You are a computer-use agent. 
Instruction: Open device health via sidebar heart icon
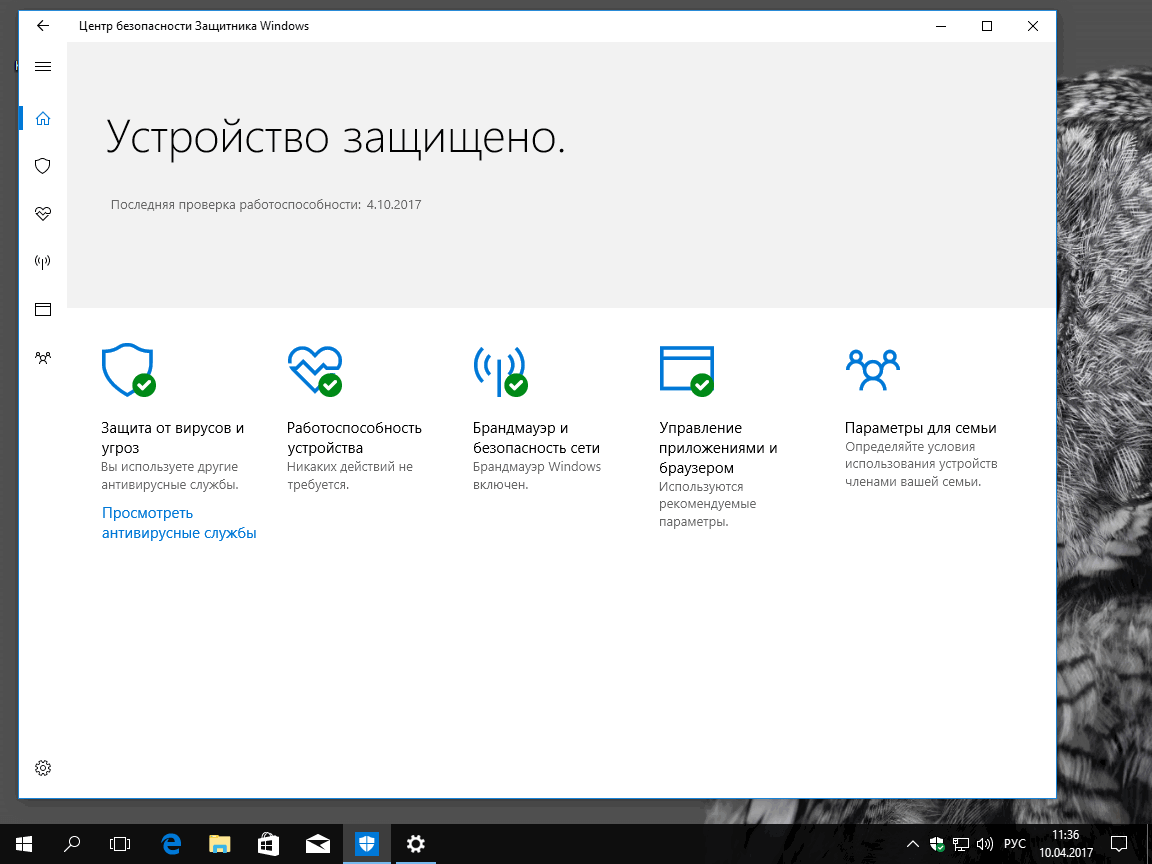pos(42,213)
